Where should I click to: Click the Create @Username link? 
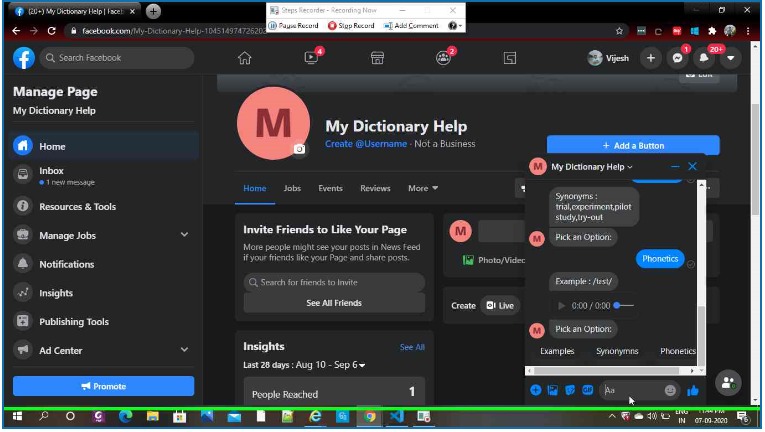(x=366, y=144)
